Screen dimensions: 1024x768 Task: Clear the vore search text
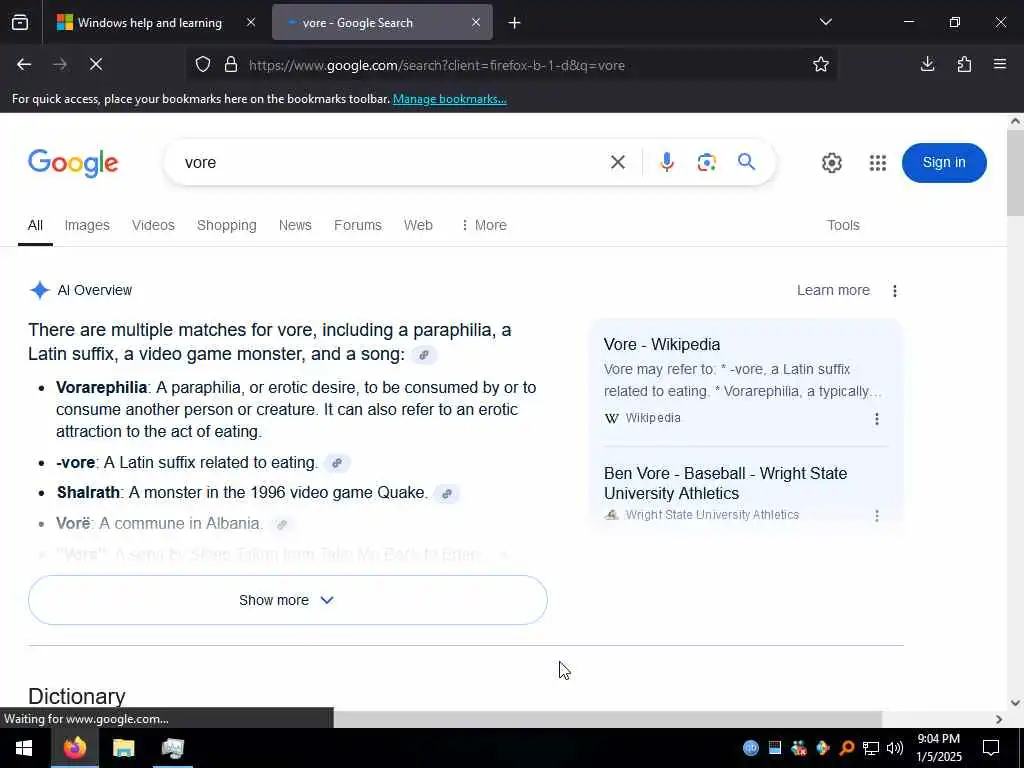618,162
